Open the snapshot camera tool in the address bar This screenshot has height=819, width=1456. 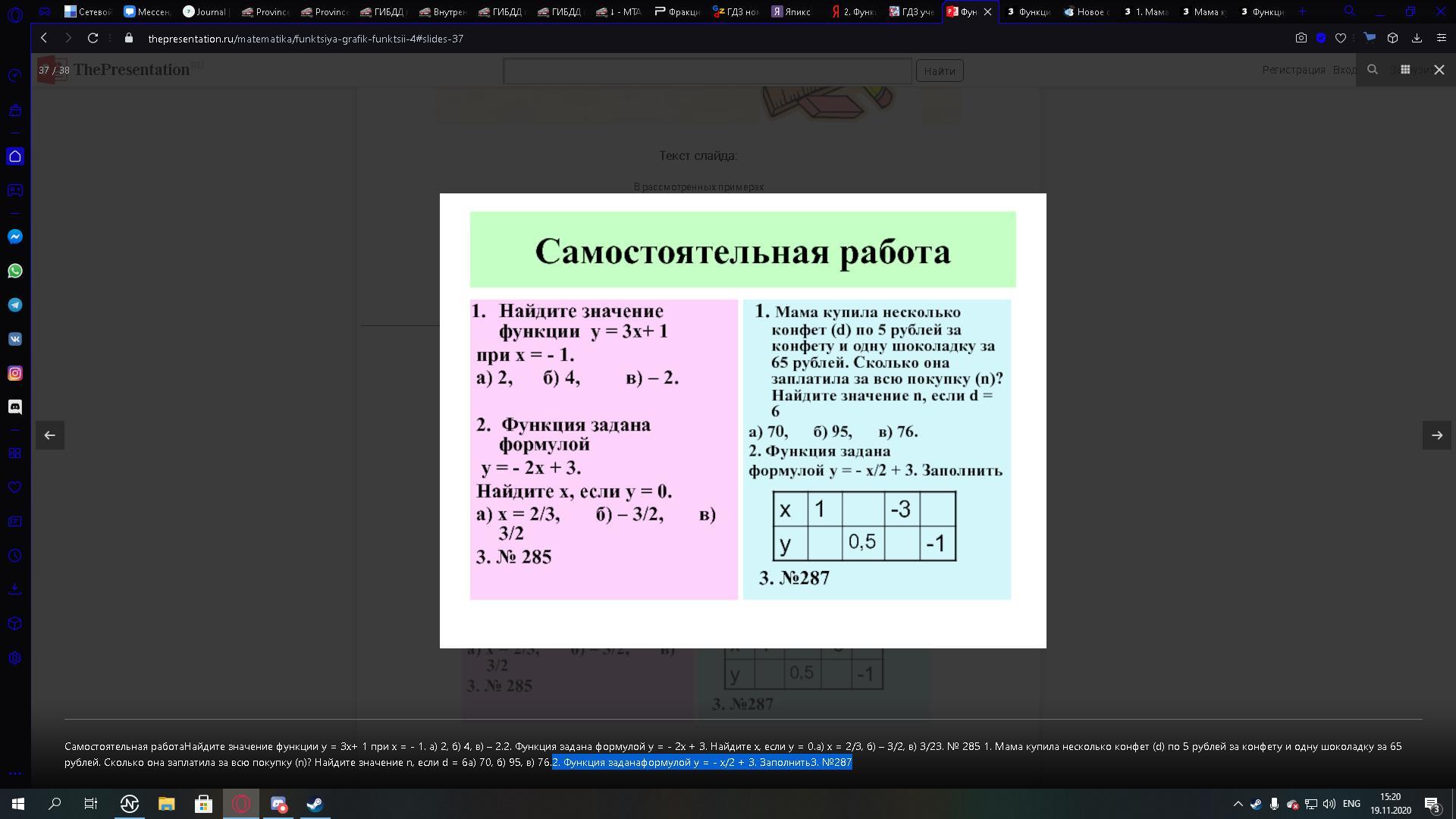1301,38
